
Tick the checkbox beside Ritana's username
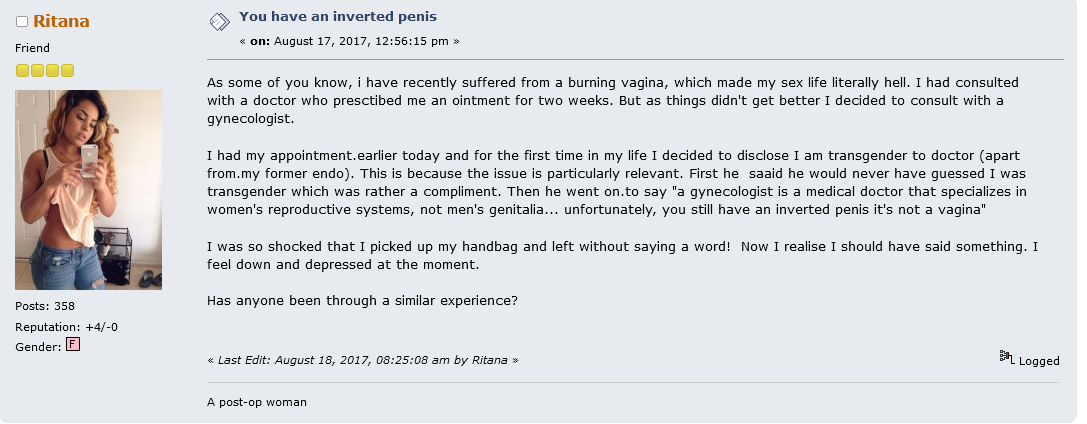click(21, 21)
